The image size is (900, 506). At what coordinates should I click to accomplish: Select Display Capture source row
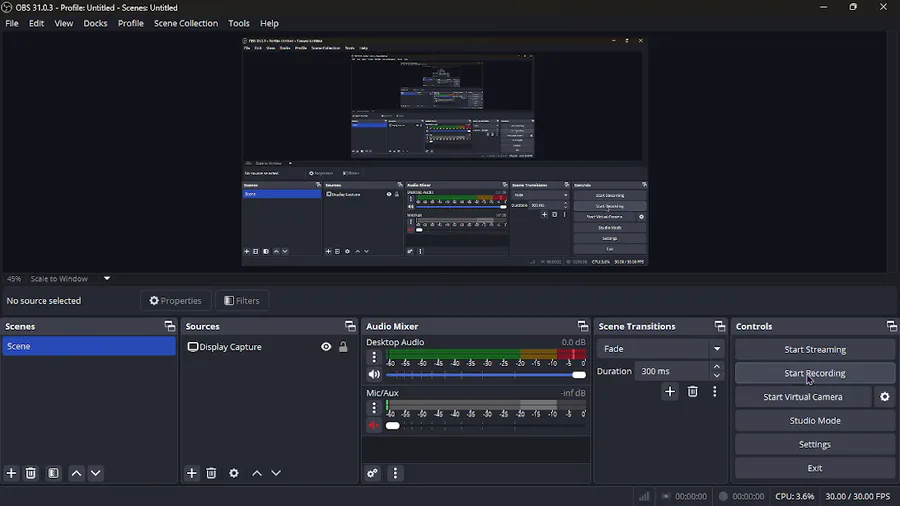tap(269, 347)
